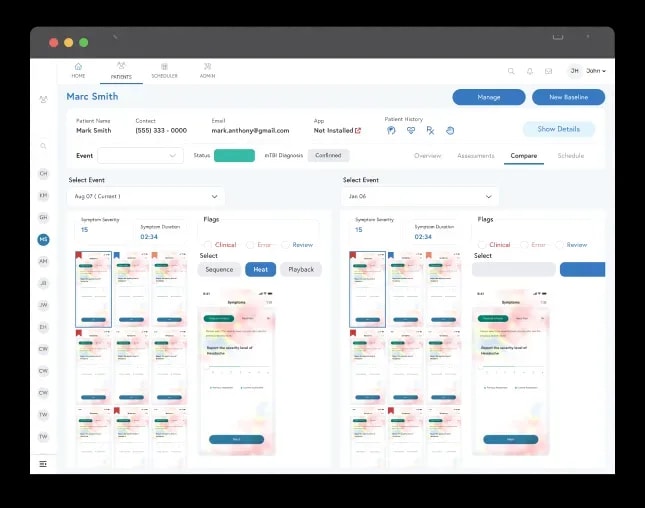645x508 pixels.
Task: Open the Event dropdown next to Status
Action: click(x=140, y=155)
